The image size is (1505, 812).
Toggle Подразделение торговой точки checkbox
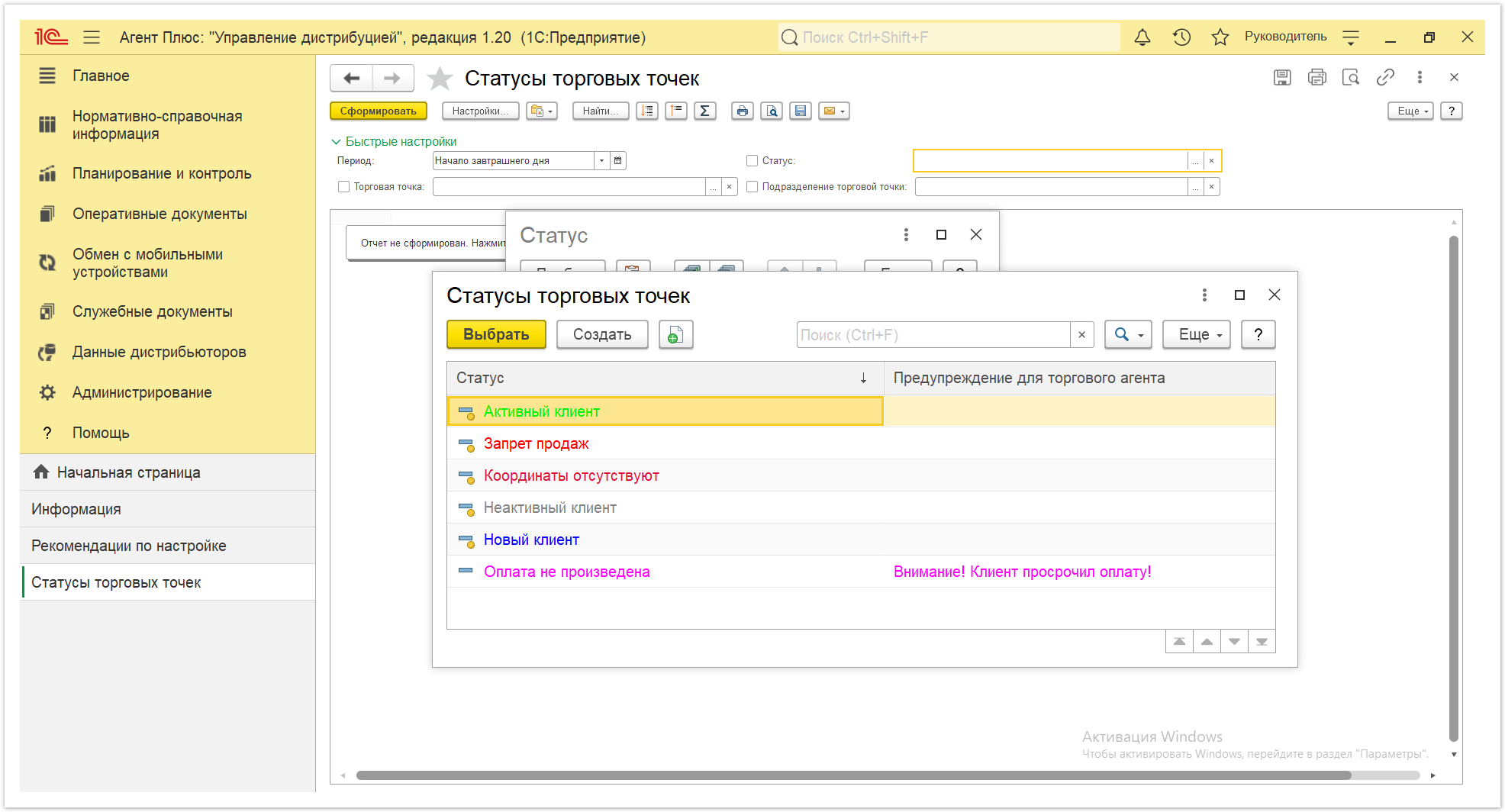pos(752,187)
